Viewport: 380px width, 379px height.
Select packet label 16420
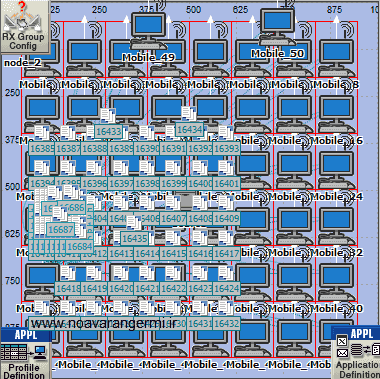tap(120, 288)
